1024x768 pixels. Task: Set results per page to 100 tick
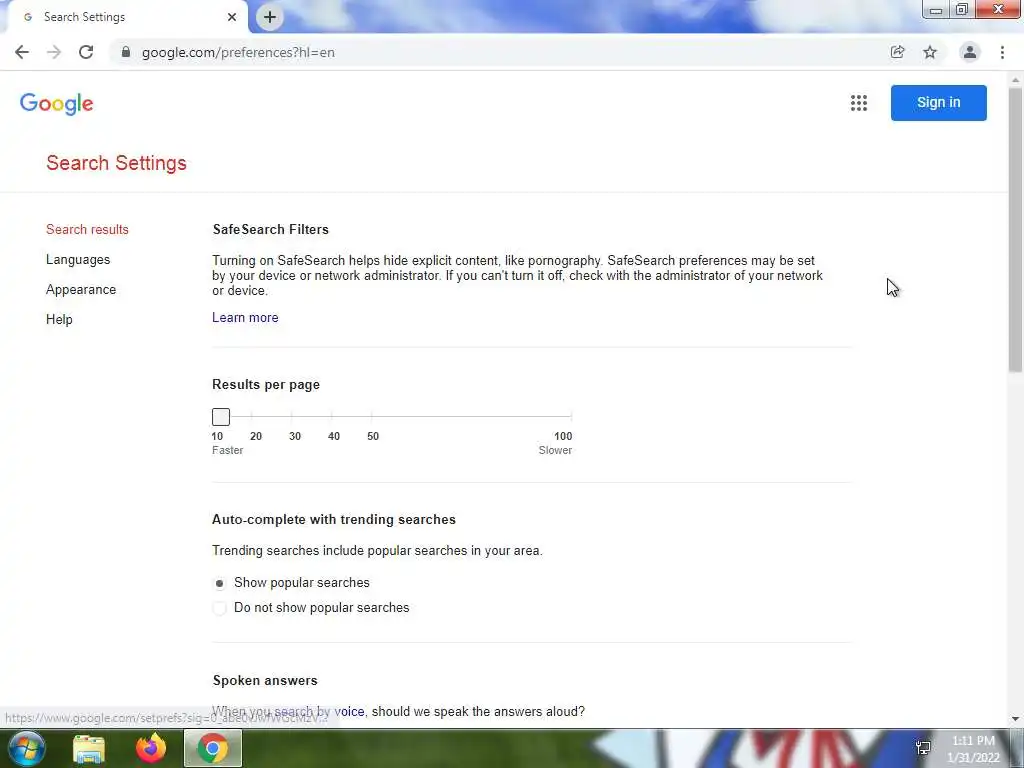tap(571, 417)
